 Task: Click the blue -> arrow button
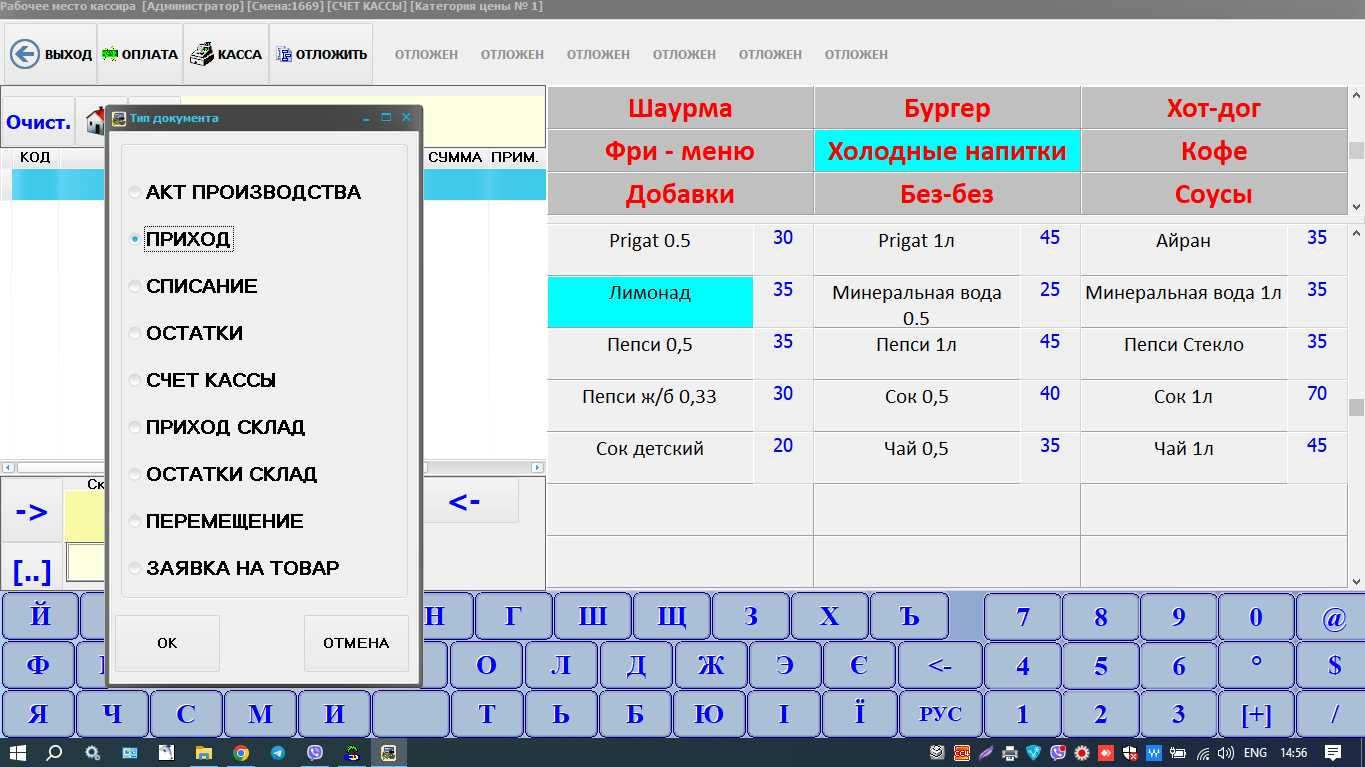(x=31, y=512)
